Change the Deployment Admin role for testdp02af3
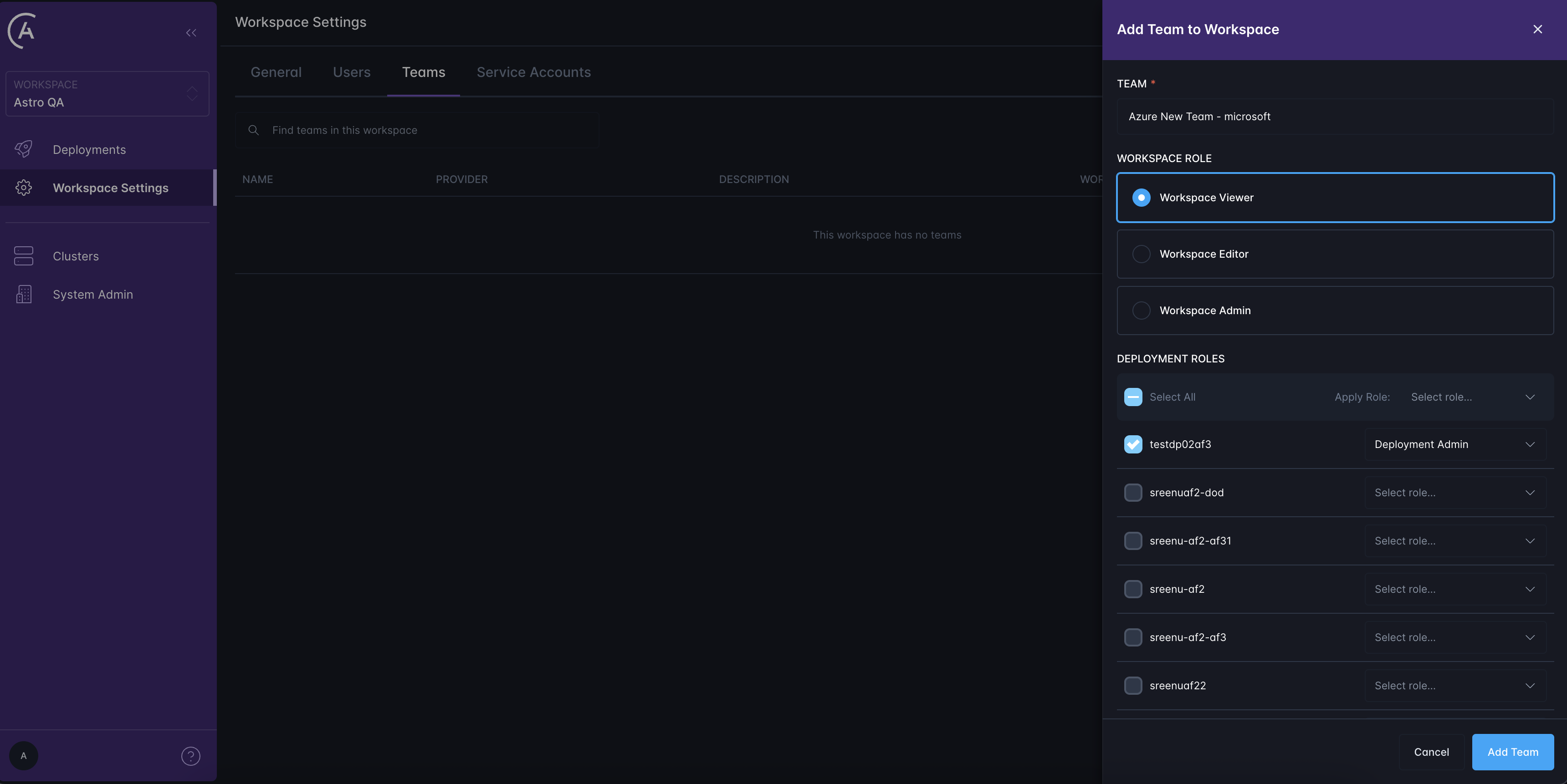This screenshot has width=1567, height=784. point(1454,444)
